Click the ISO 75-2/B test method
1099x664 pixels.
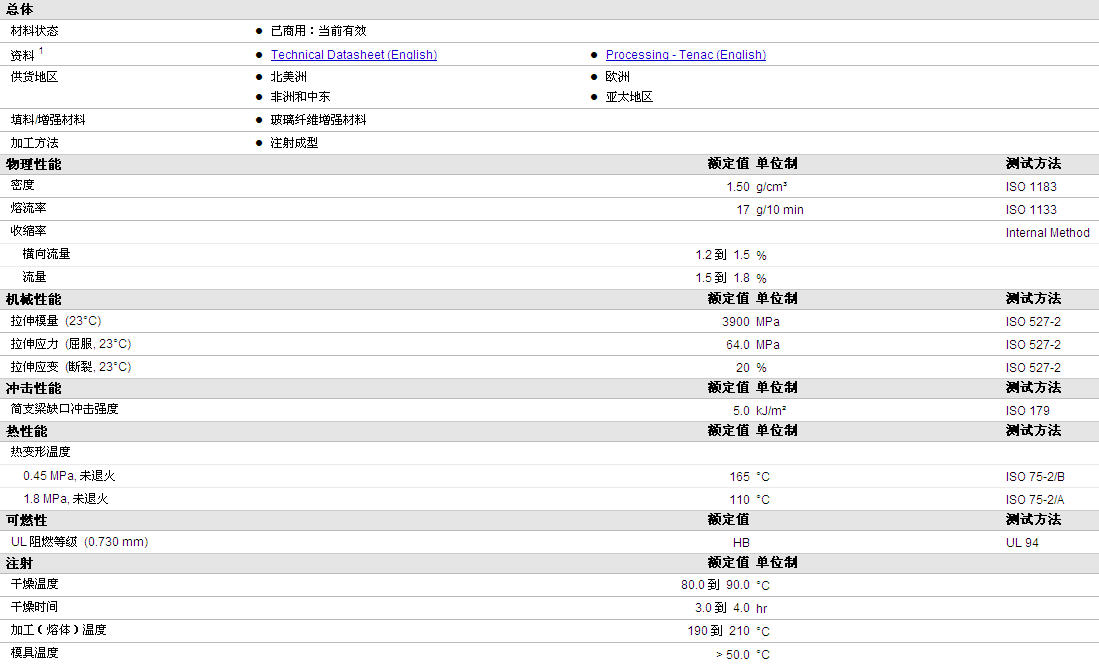(x=1035, y=477)
